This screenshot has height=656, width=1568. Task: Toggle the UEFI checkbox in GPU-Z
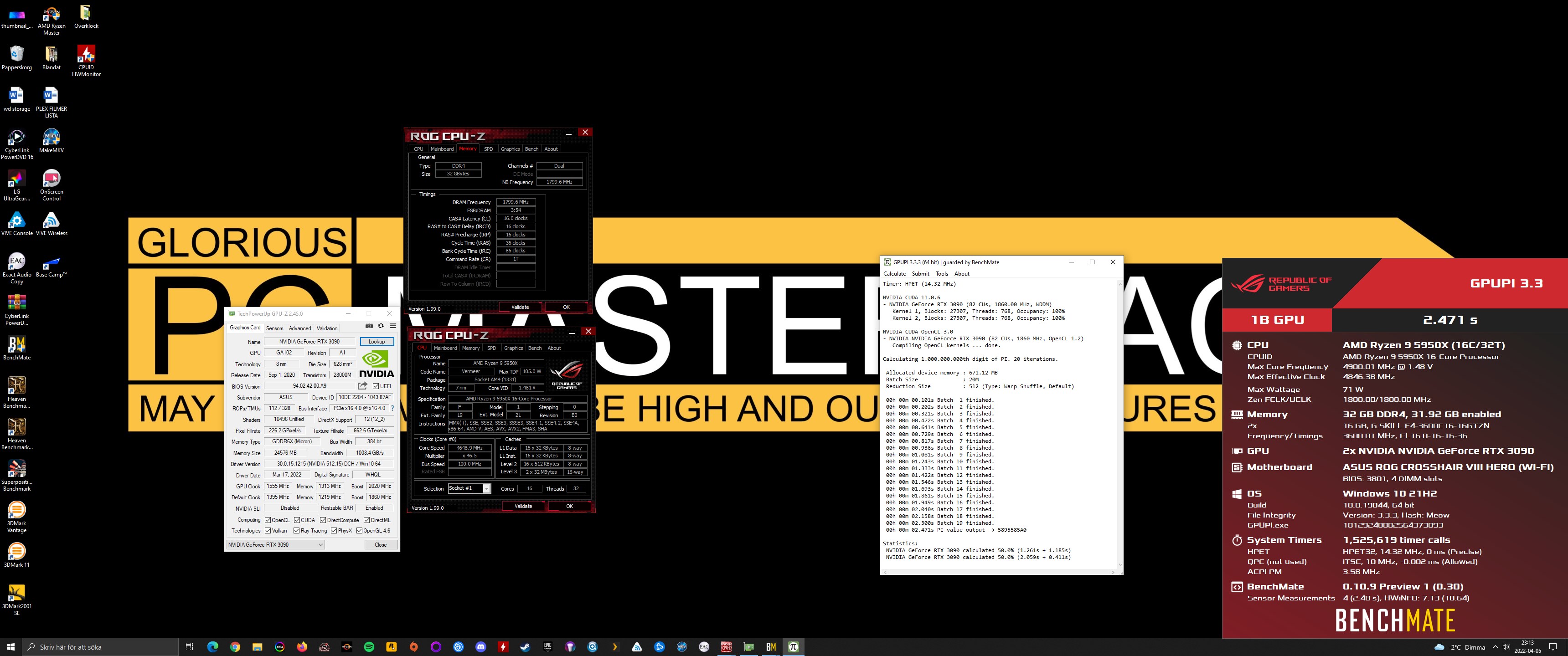pyautogui.click(x=376, y=386)
